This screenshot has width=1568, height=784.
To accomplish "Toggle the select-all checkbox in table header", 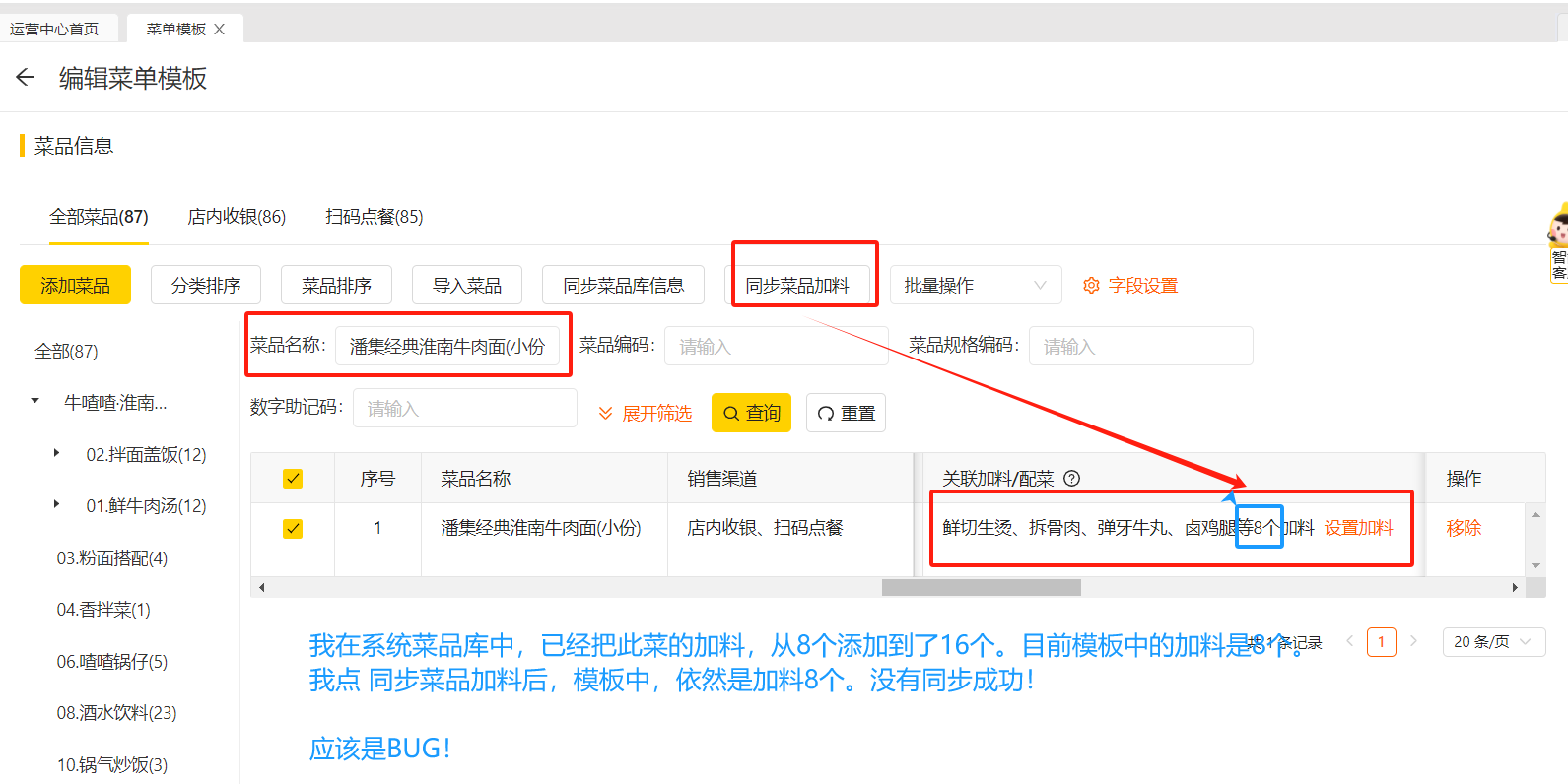I will [x=293, y=479].
